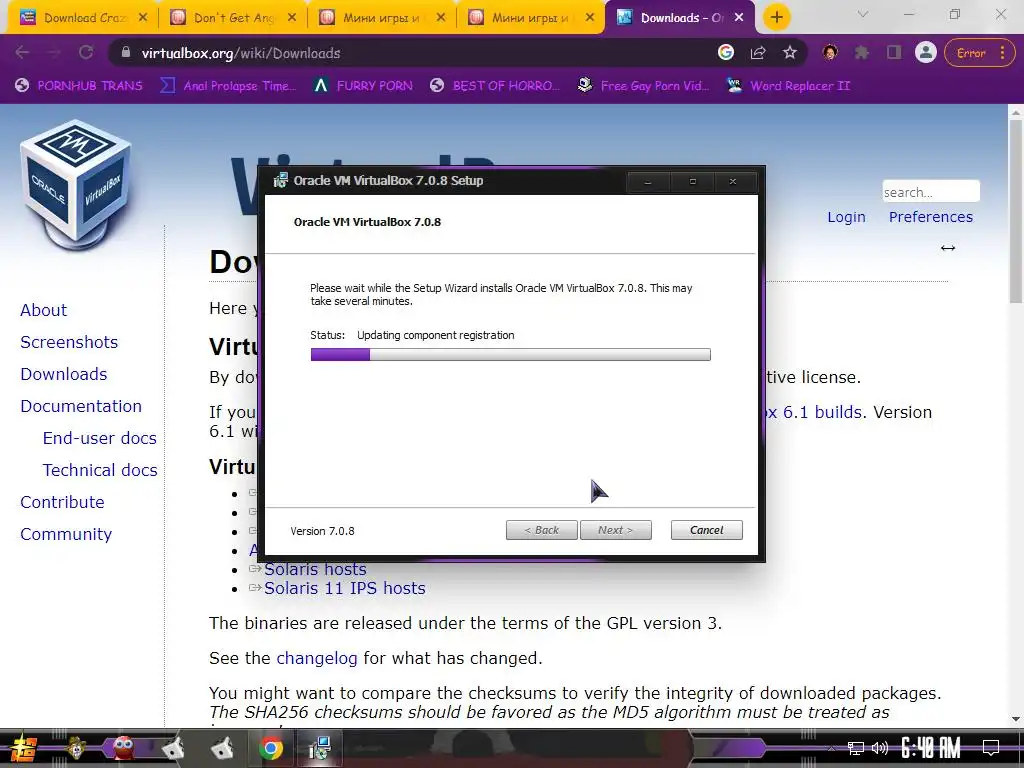
Task: Open the red owl taskbar icon
Action: [123, 748]
